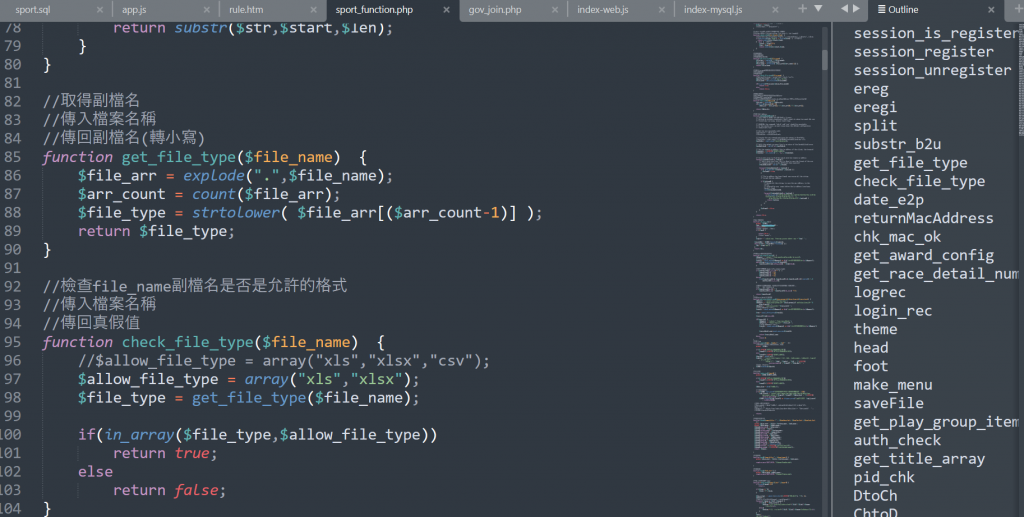Viewport: 1024px width, 517px height.
Task: Close the sport.sql tab
Action: pos(100,10)
